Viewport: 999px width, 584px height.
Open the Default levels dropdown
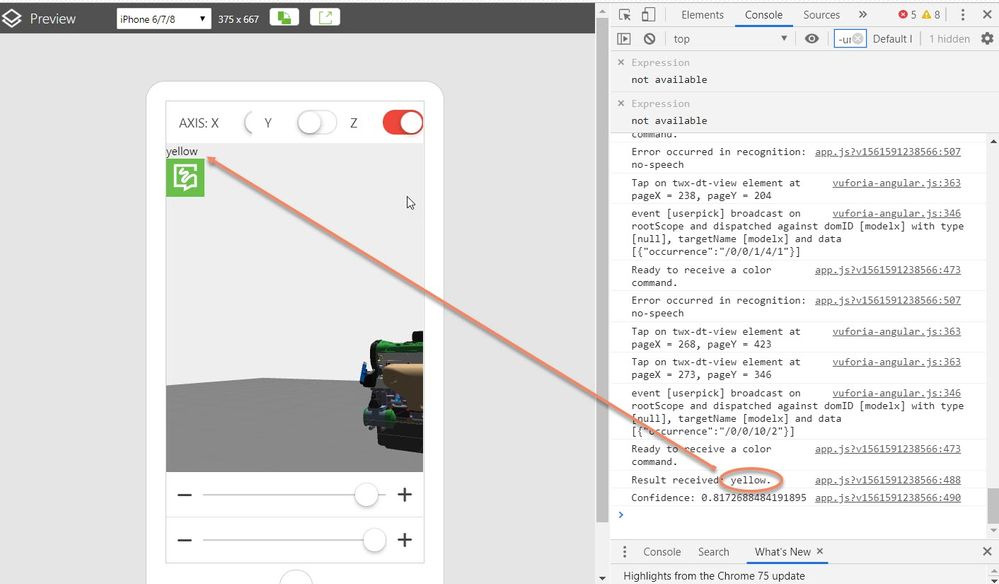[x=893, y=39]
